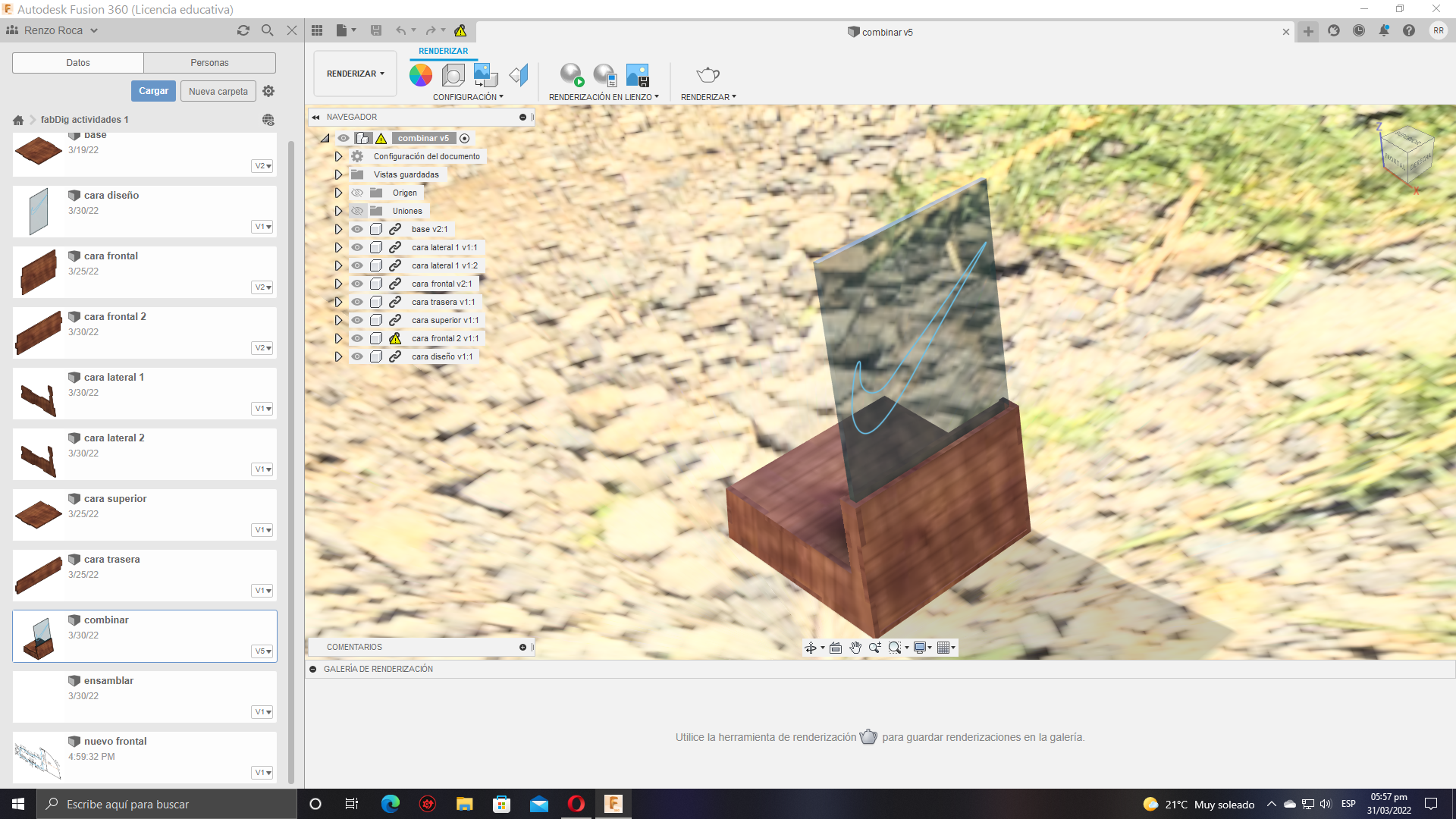Switch to the Personas tab

pos(209,63)
